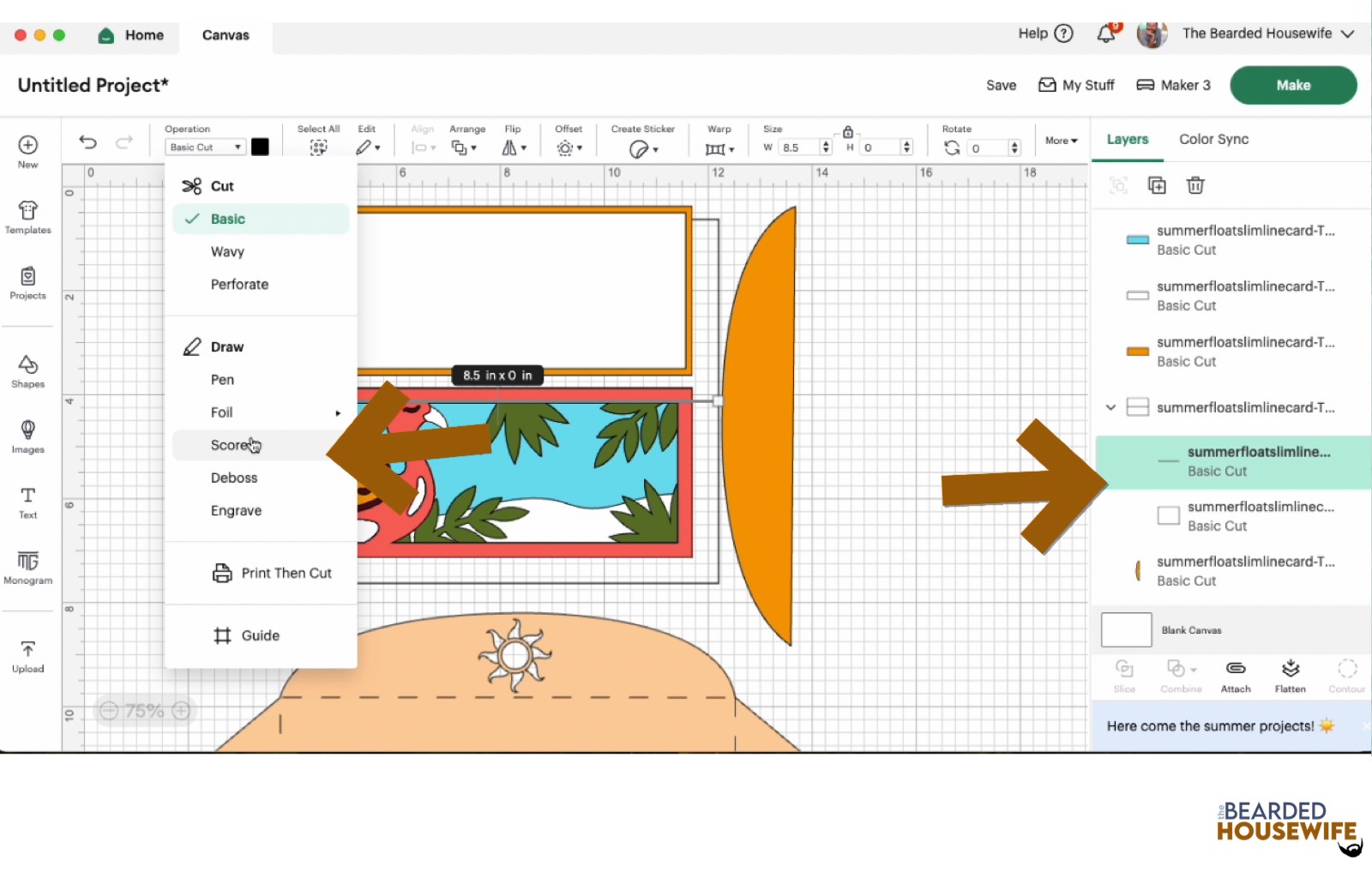Click the Flatten tool
The width and height of the screenshot is (1372, 872).
pos(1290,675)
